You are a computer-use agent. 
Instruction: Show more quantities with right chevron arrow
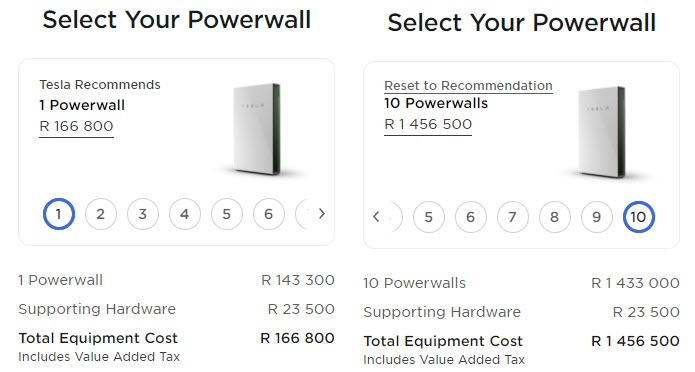pos(322,214)
